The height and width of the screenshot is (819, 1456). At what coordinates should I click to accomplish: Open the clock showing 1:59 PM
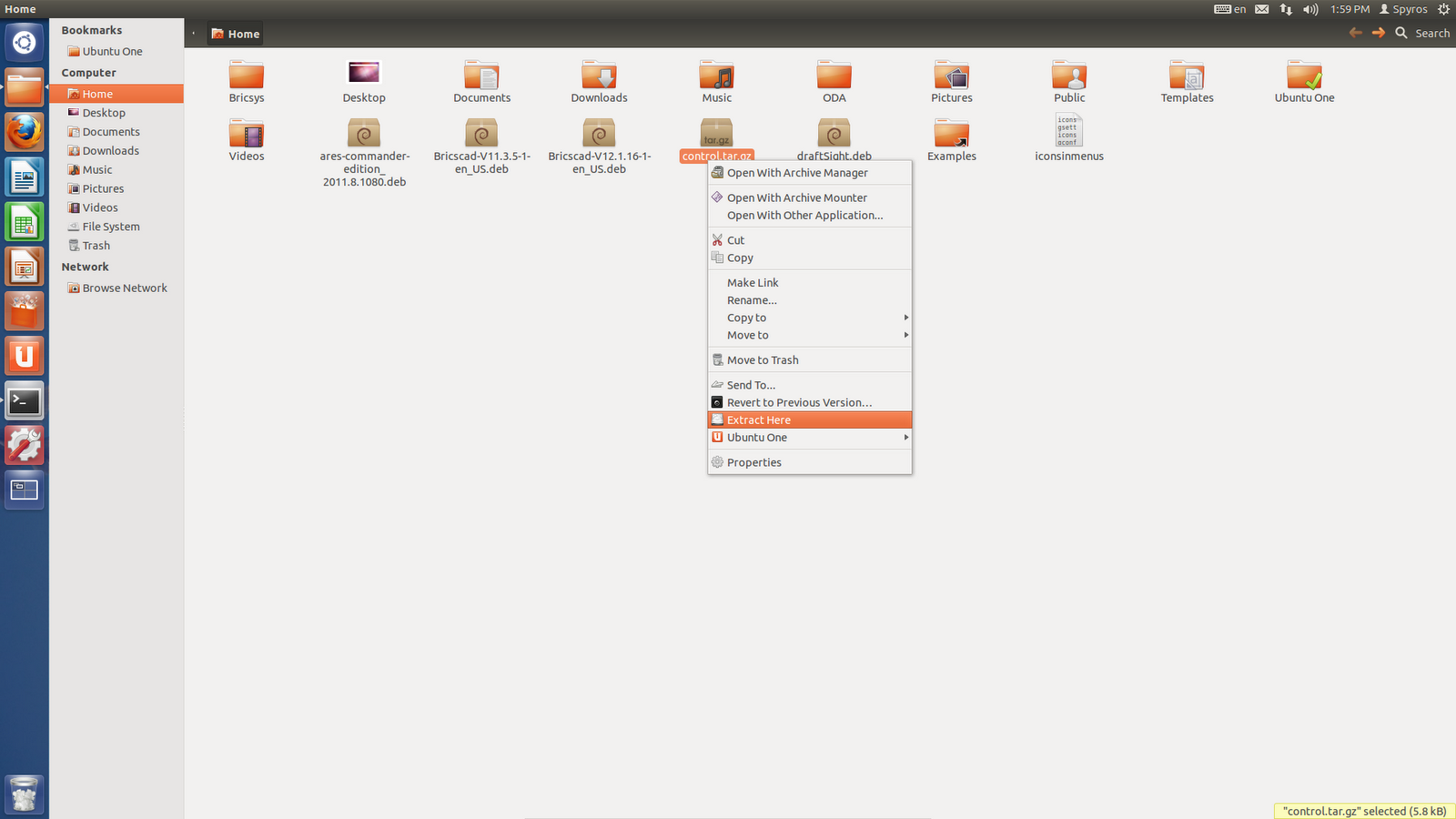[1350, 9]
